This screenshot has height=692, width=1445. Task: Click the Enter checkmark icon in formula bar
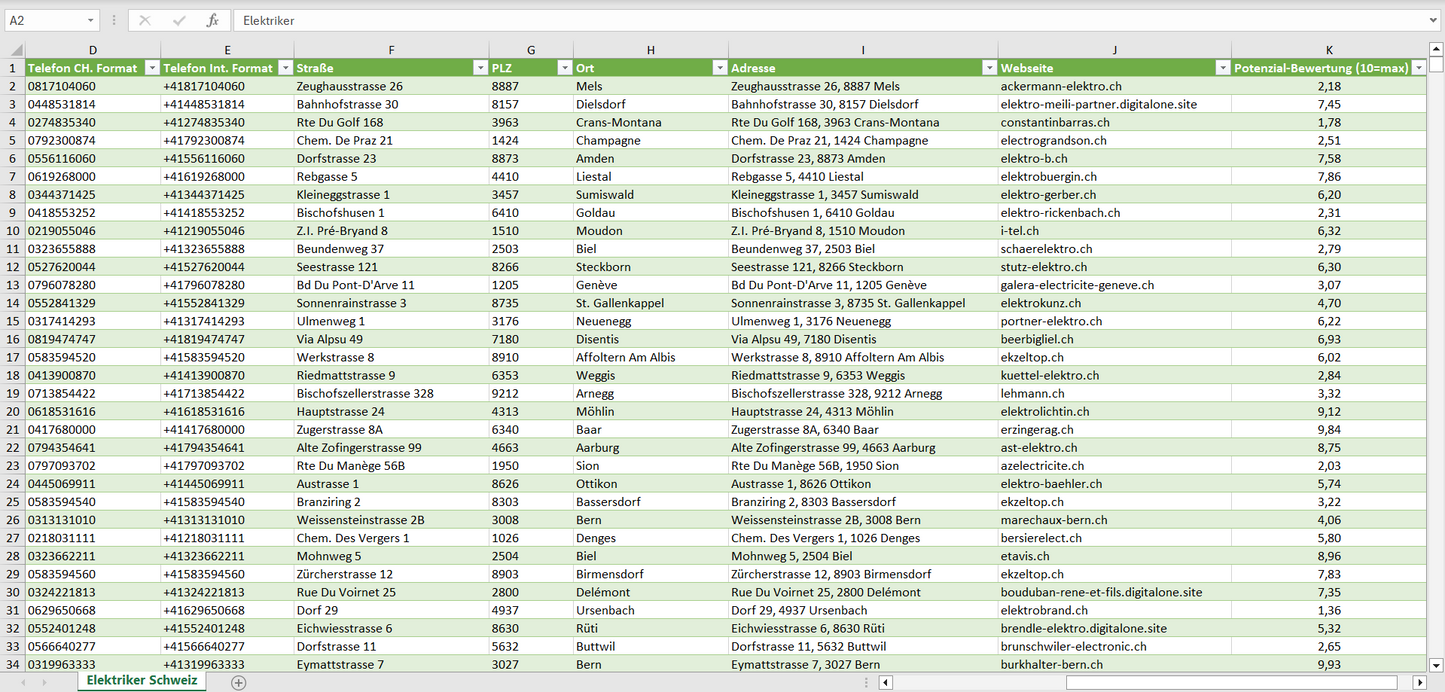tap(179, 20)
